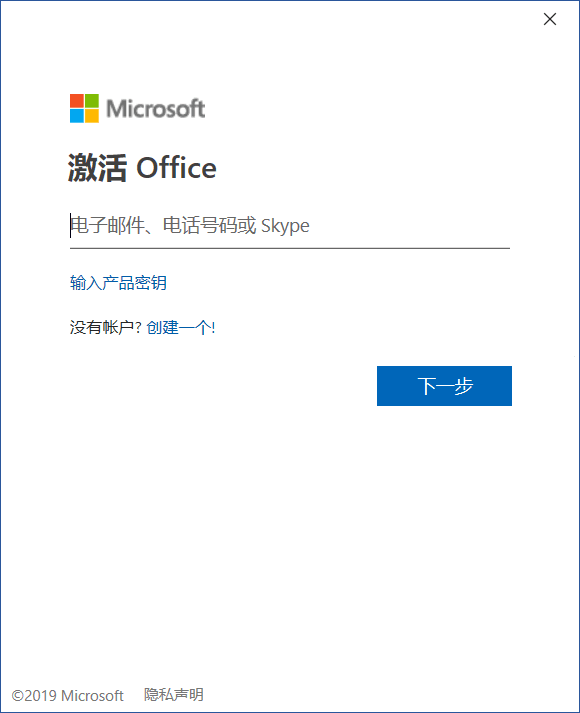Screen dimensions: 580x713
Task: Click the green square of Microsoft logo
Action: coord(92,101)
